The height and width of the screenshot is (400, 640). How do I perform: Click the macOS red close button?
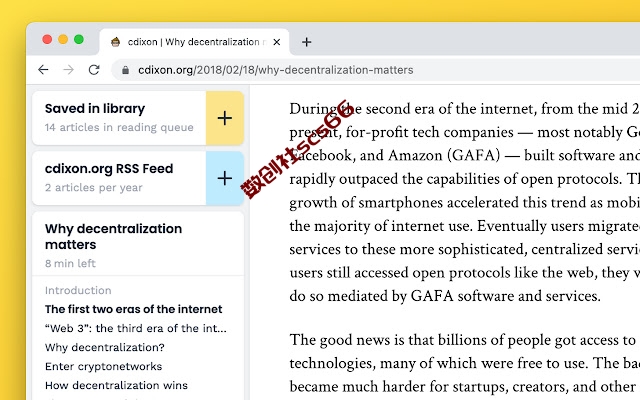[47, 39]
